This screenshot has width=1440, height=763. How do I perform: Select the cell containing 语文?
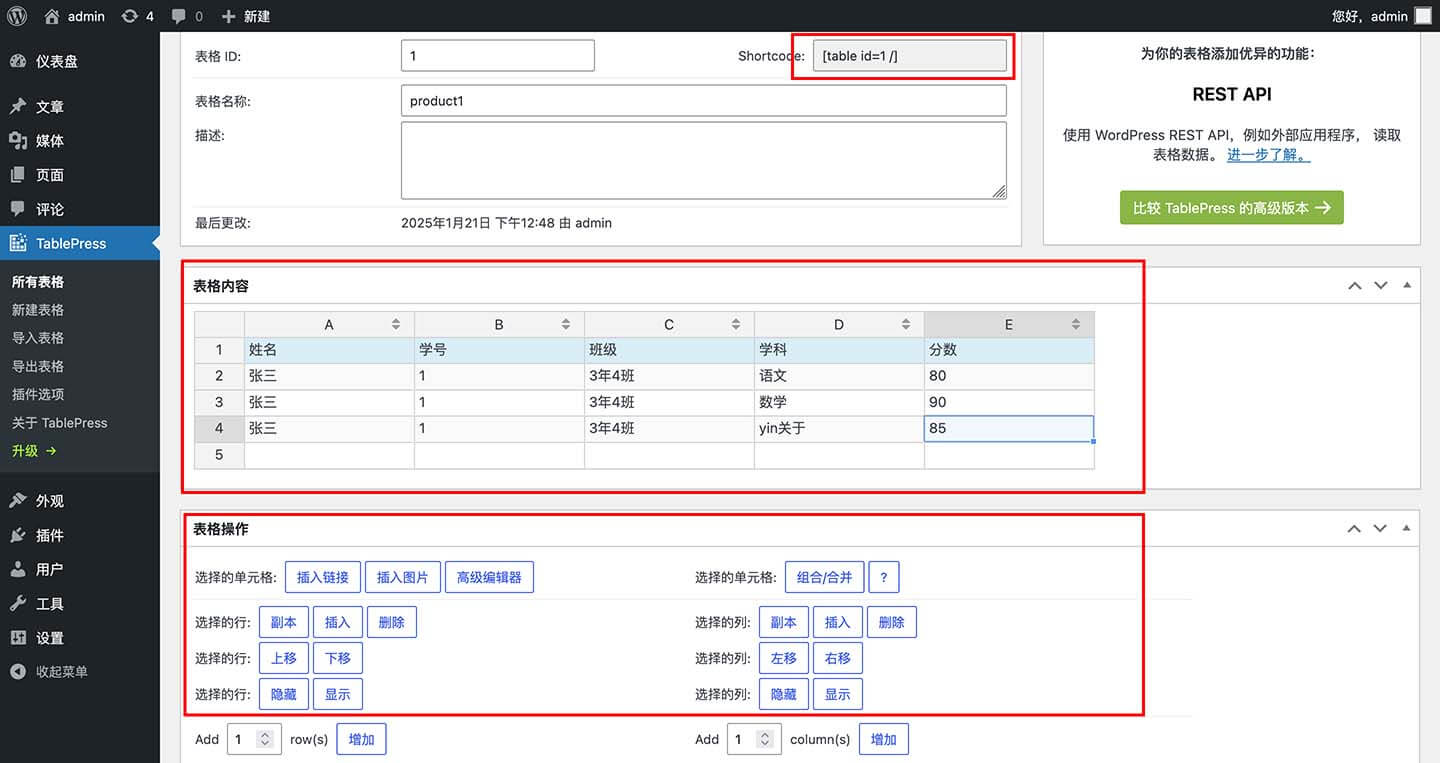pos(839,376)
